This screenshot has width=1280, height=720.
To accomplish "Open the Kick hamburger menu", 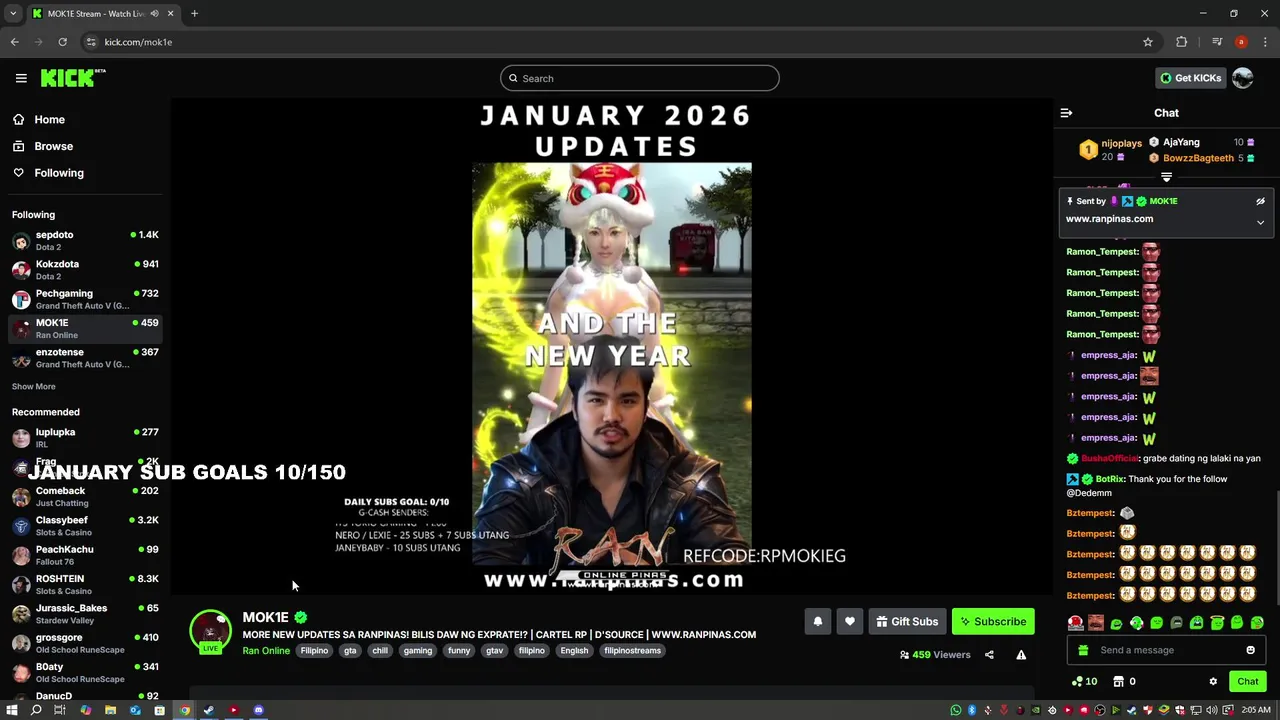I will (21, 78).
